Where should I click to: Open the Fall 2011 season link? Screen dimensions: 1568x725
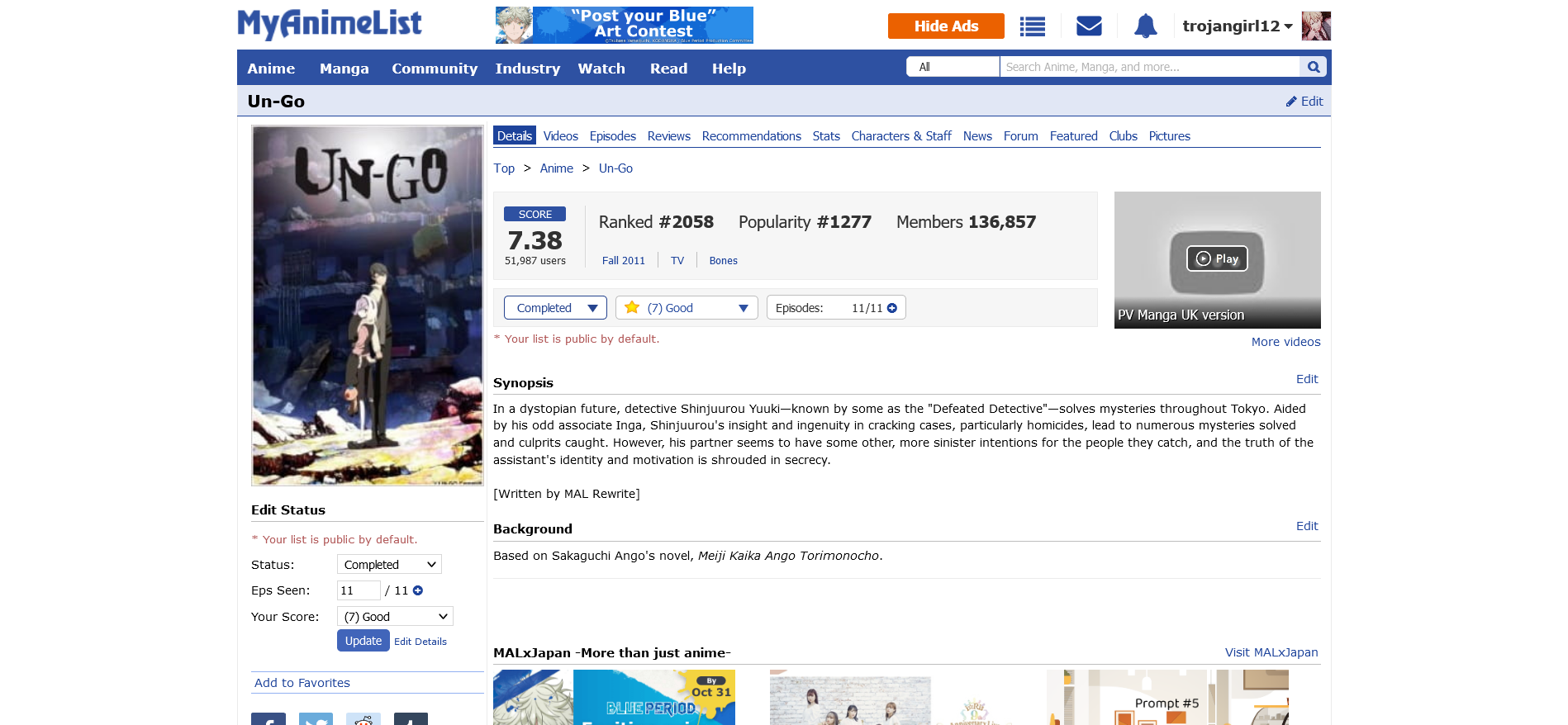(624, 261)
